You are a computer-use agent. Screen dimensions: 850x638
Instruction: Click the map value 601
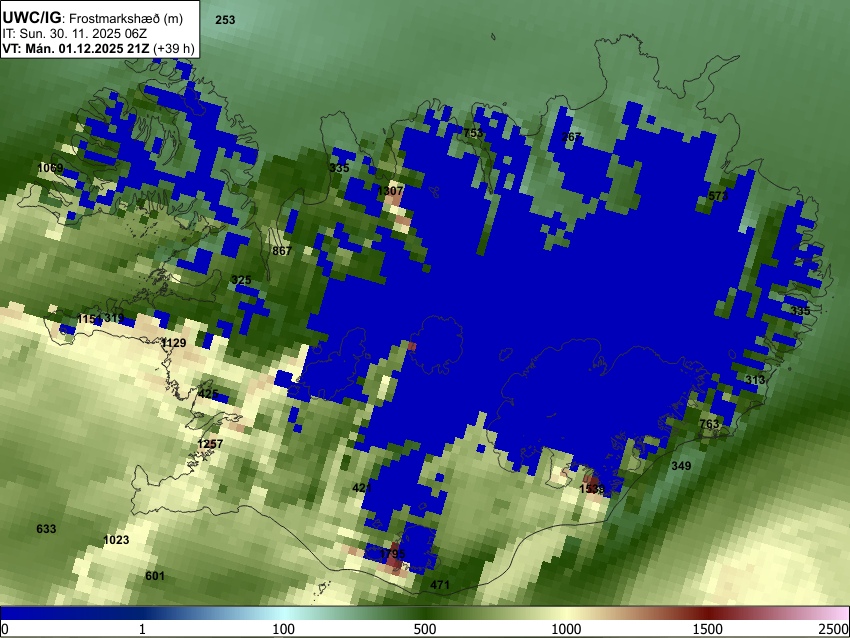[154, 576]
